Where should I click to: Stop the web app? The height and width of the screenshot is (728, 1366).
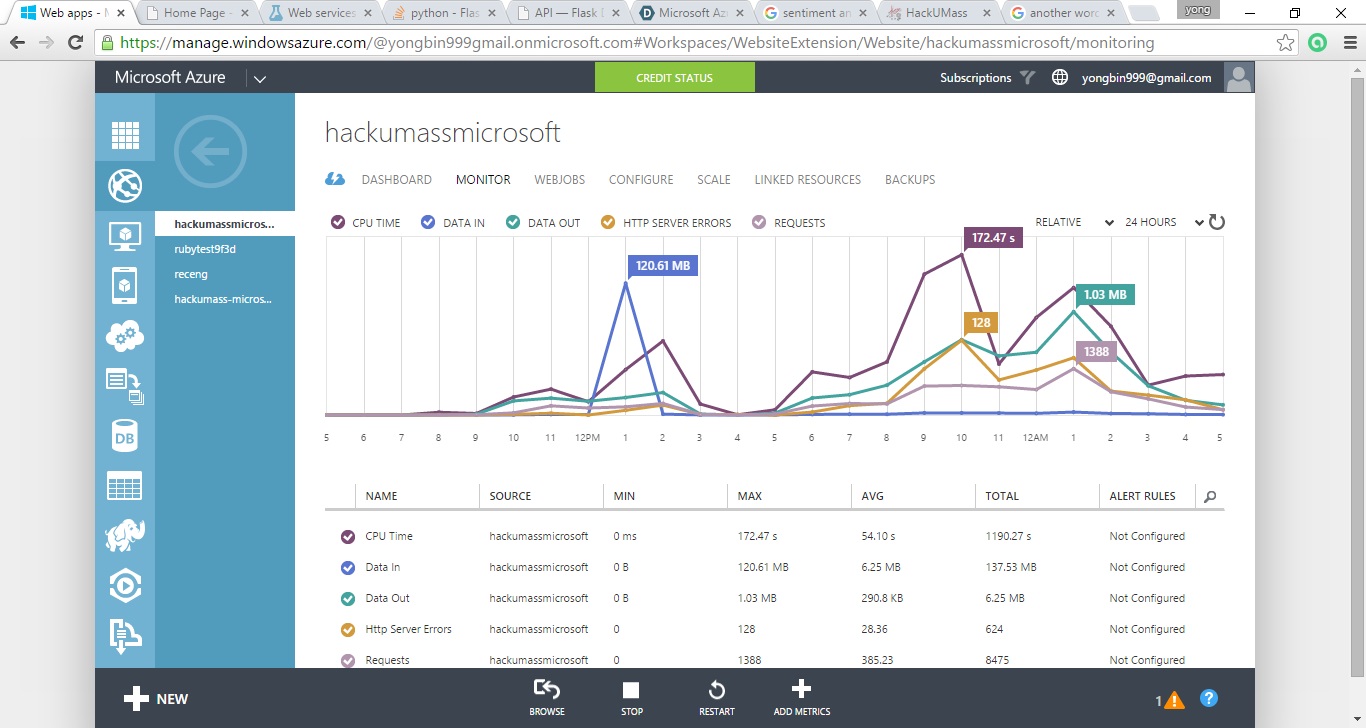coord(632,698)
